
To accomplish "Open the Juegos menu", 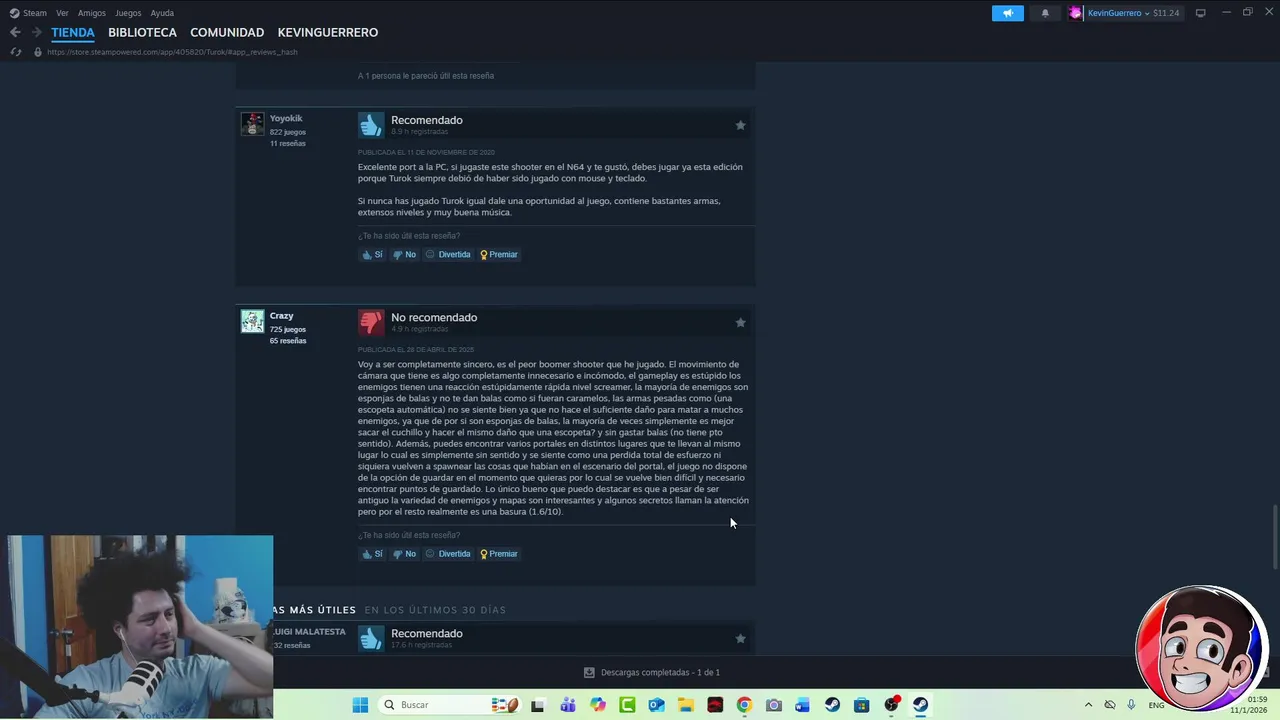I will point(128,13).
